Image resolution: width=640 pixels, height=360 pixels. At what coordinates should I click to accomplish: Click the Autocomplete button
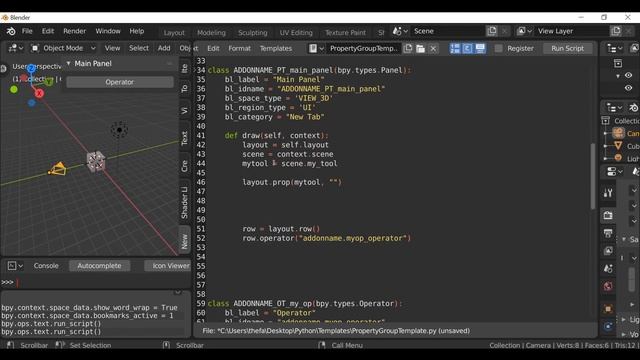(99, 266)
